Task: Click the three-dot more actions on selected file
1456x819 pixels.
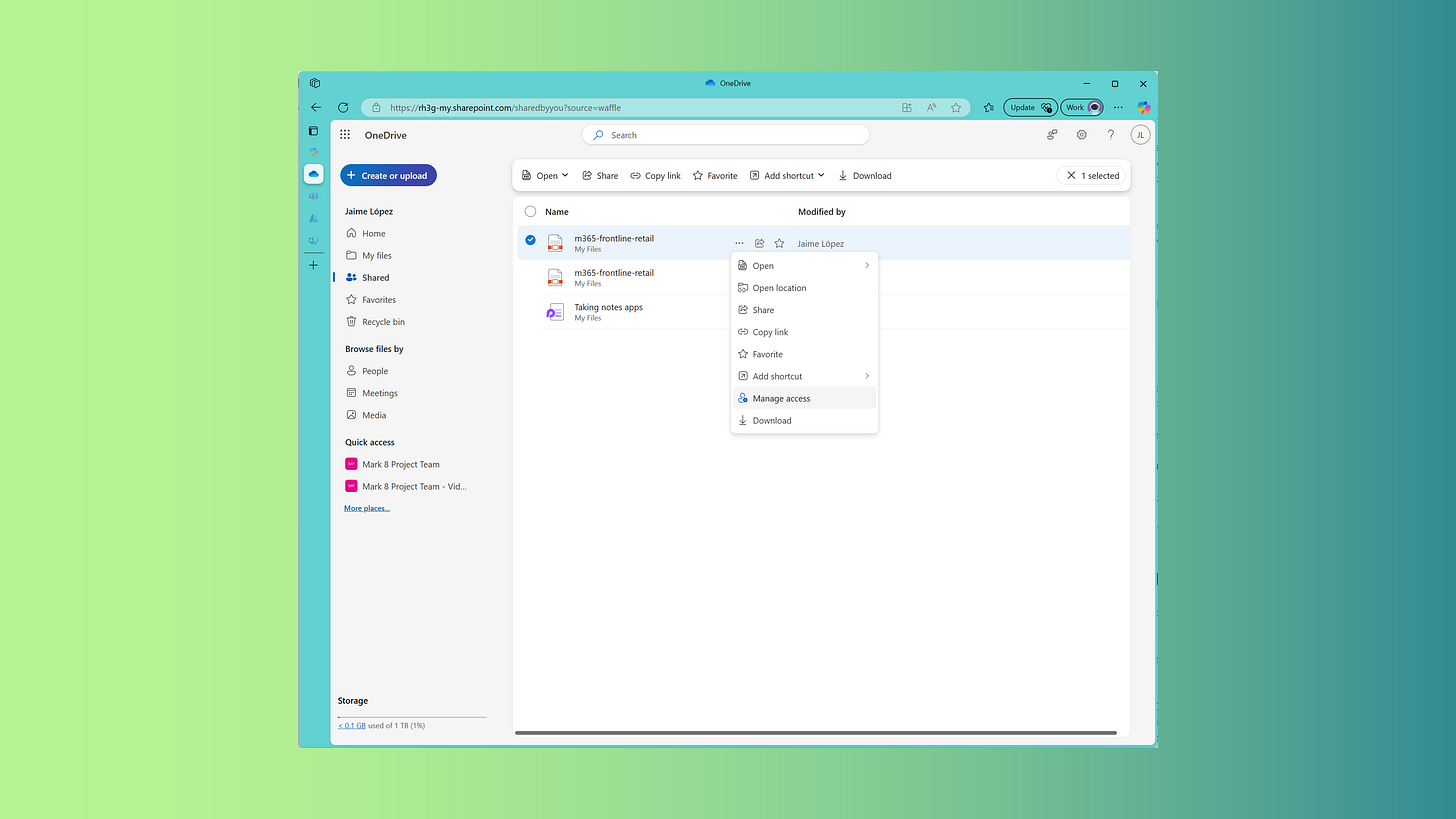Action: pos(739,243)
